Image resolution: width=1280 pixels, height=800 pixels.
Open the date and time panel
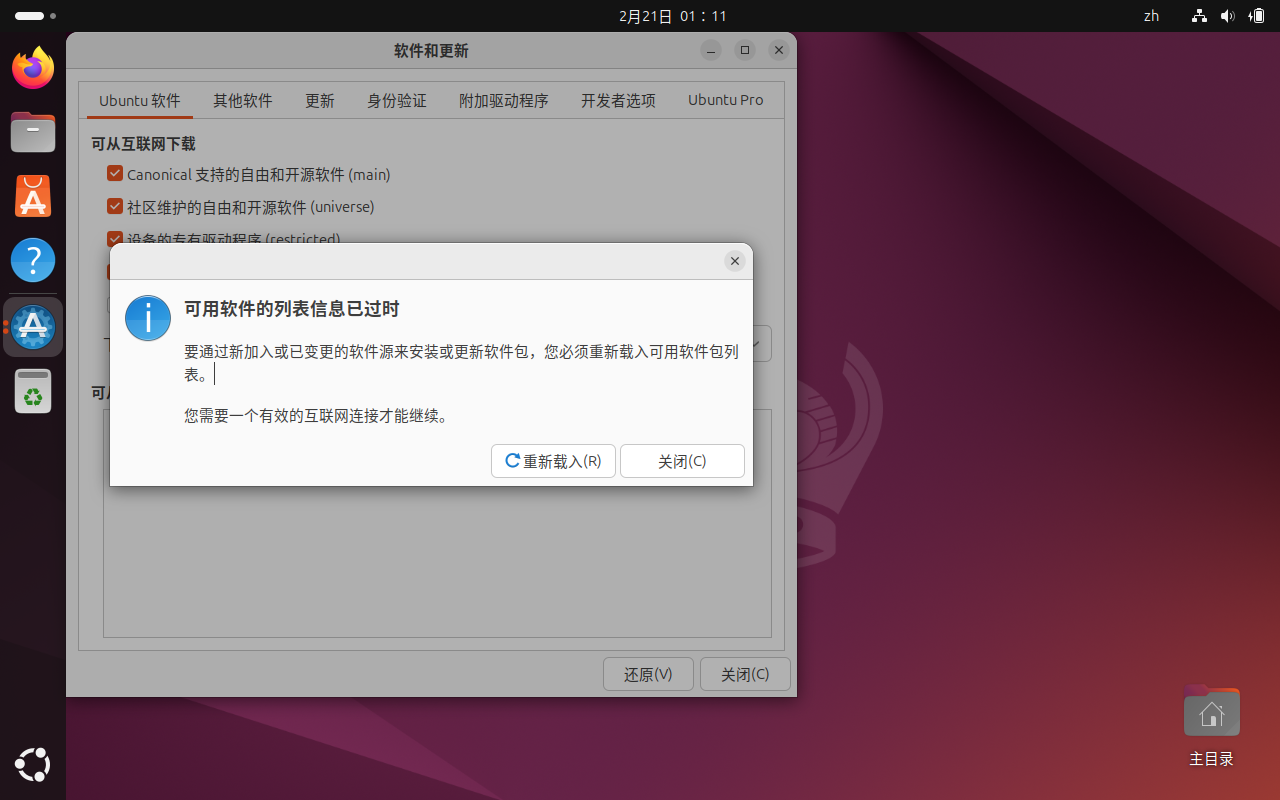tap(672, 16)
